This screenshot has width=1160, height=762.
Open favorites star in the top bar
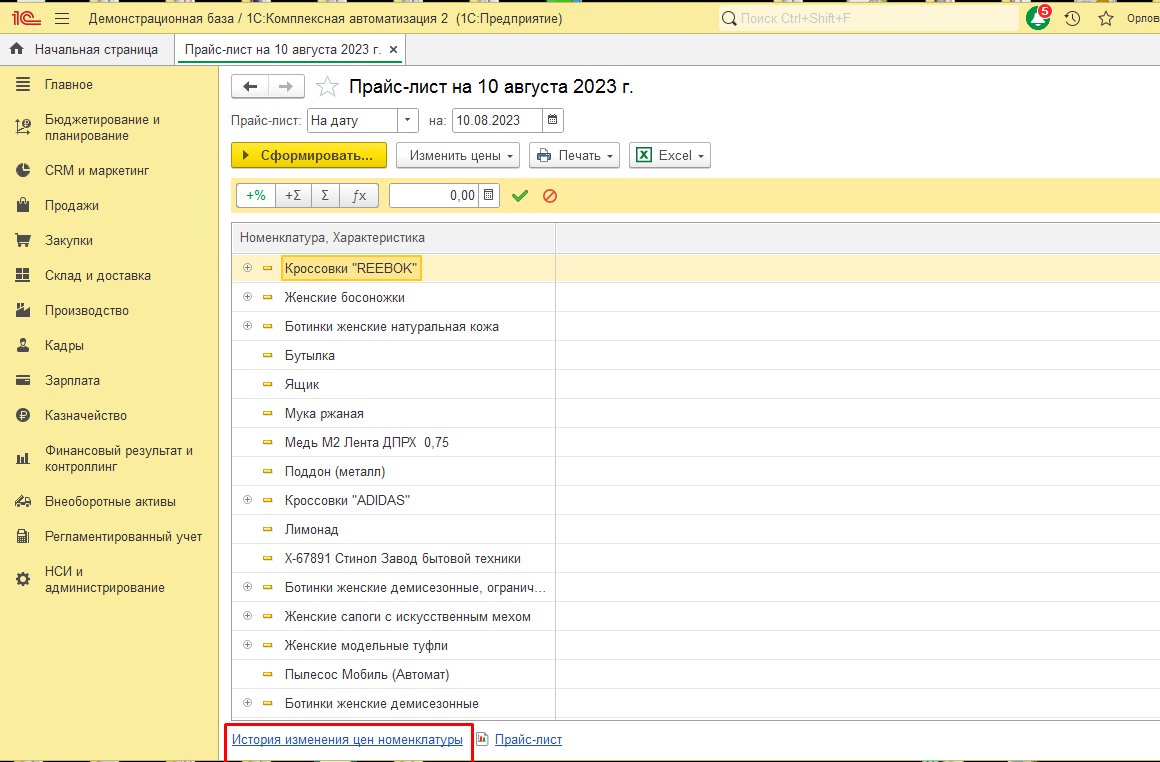pyautogui.click(x=1106, y=18)
